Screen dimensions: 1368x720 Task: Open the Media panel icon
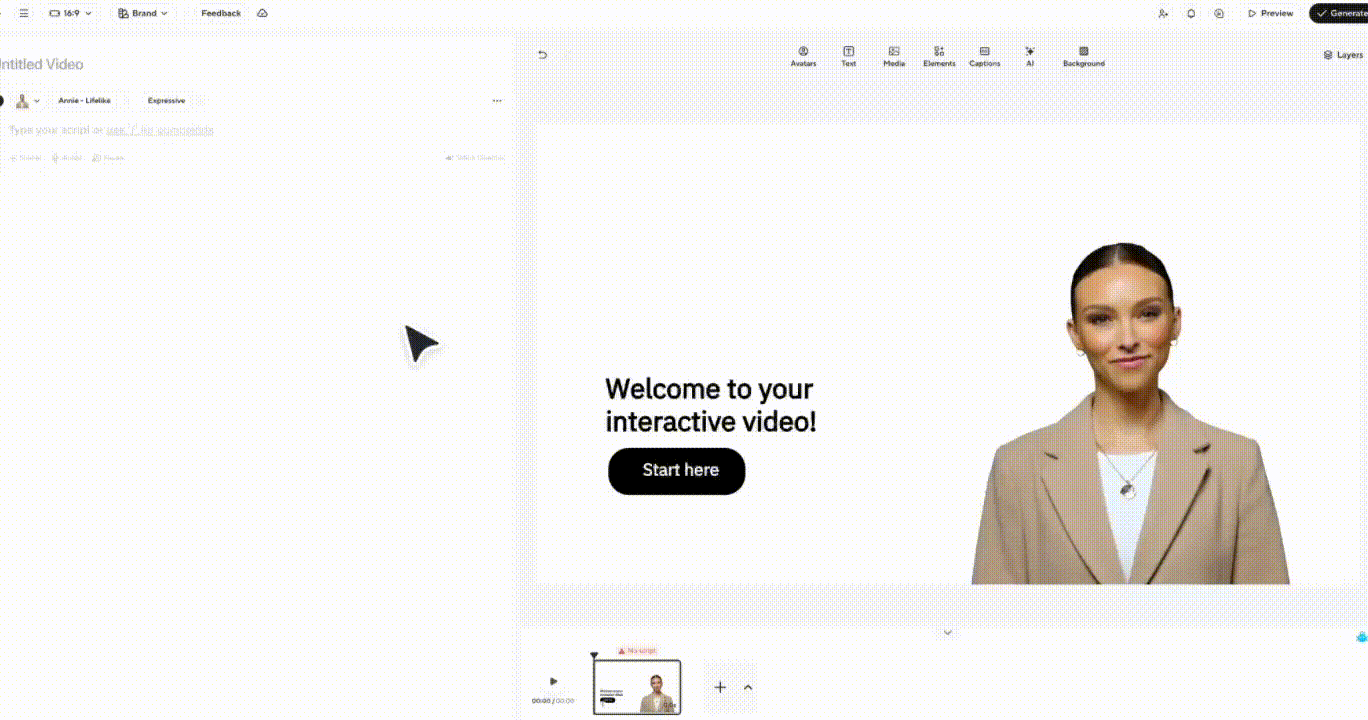894,56
